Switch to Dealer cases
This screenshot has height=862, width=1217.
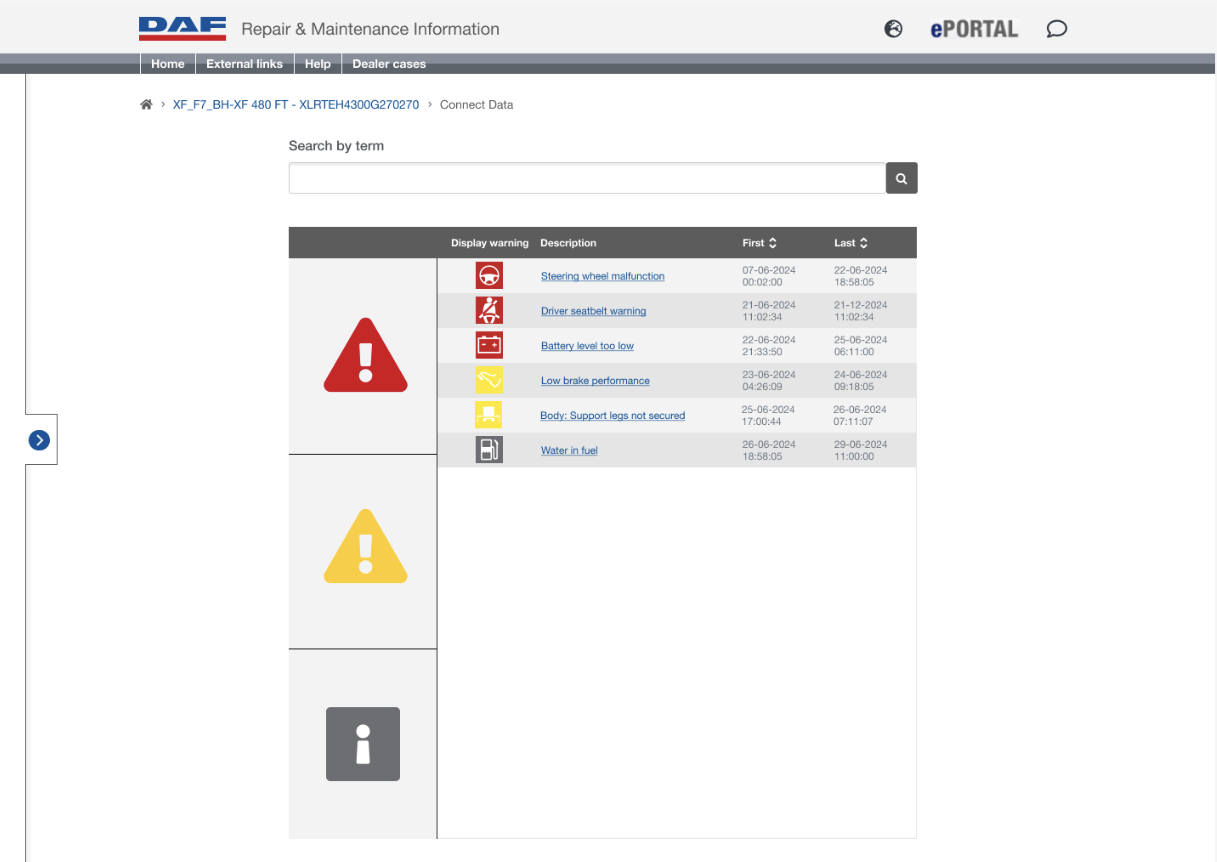coord(388,63)
